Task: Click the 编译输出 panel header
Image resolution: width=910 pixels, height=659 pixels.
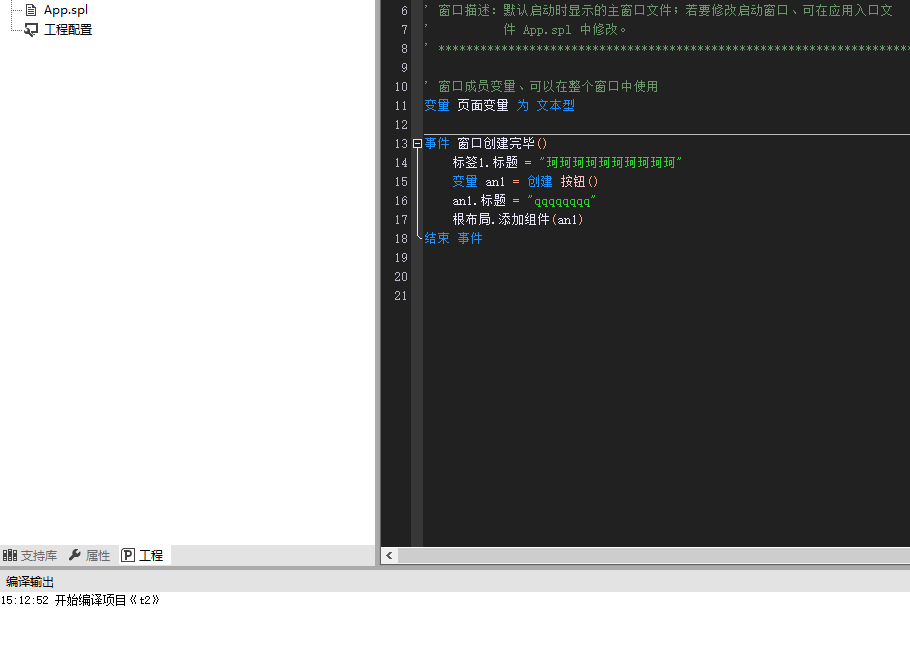Action: pyautogui.click(x=30, y=581)
